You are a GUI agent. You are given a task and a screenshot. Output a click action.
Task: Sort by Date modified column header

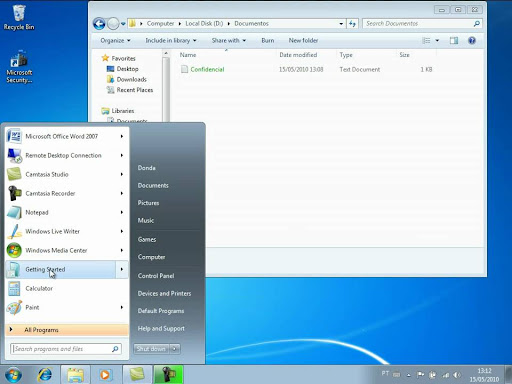pyautogui.click(x=298, y=55)
